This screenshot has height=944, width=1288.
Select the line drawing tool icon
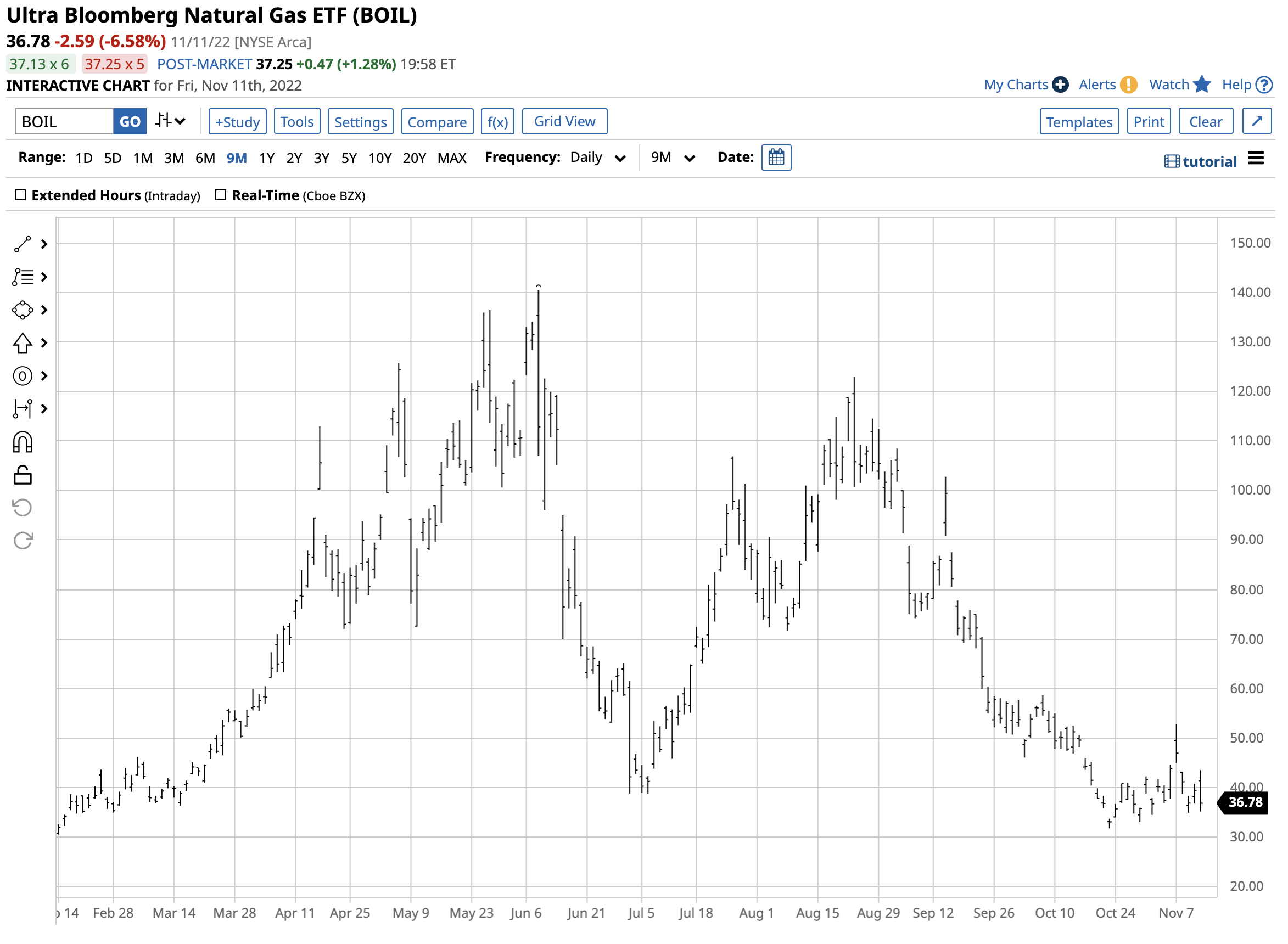(23, 245)
